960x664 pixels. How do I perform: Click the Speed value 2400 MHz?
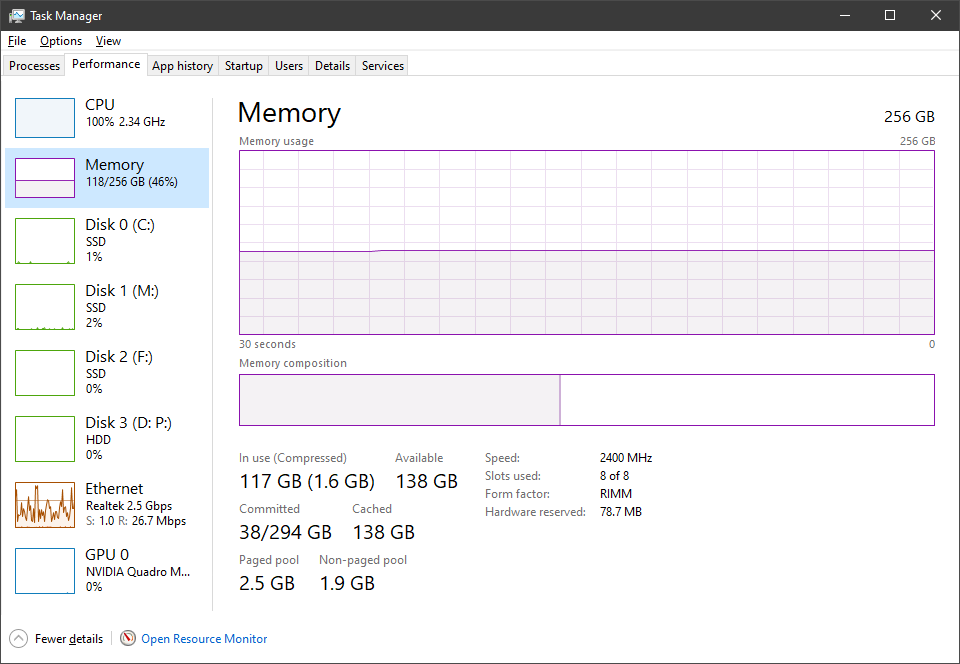(626, 458)
